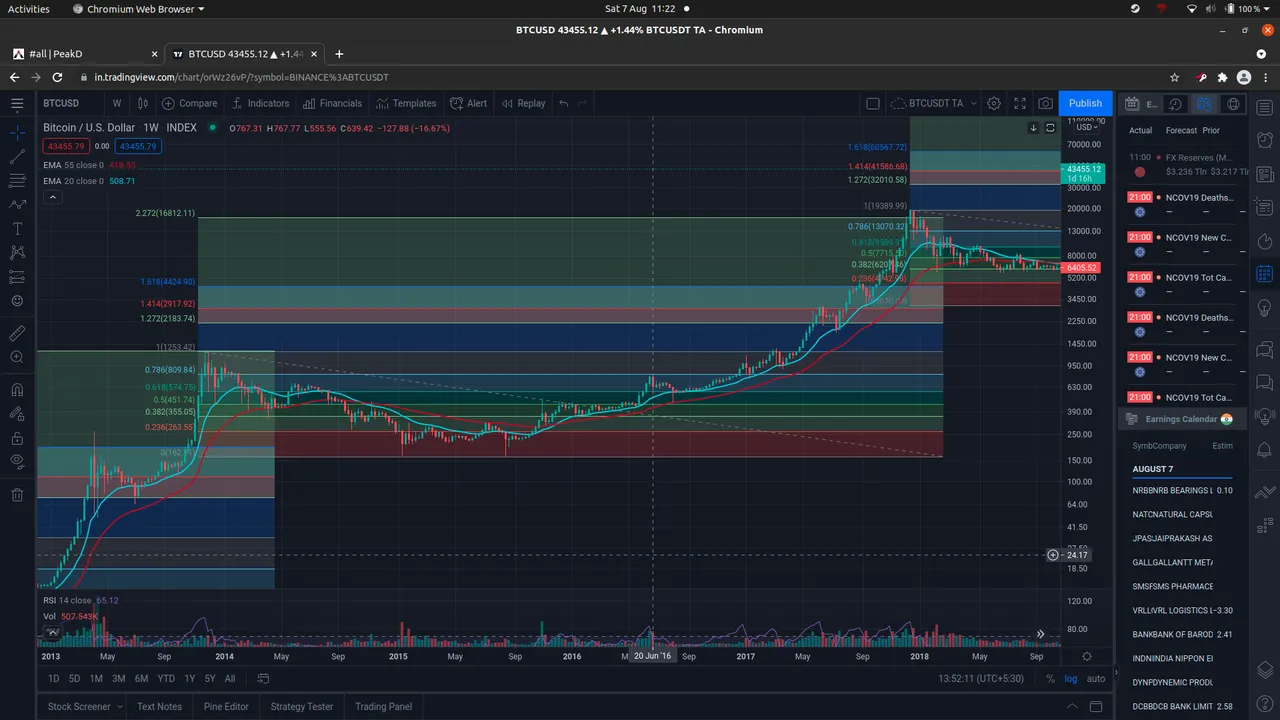Toggle lock all drawing tools
1280x720 pixels.
pyautogui.click(x=17, y=438)
